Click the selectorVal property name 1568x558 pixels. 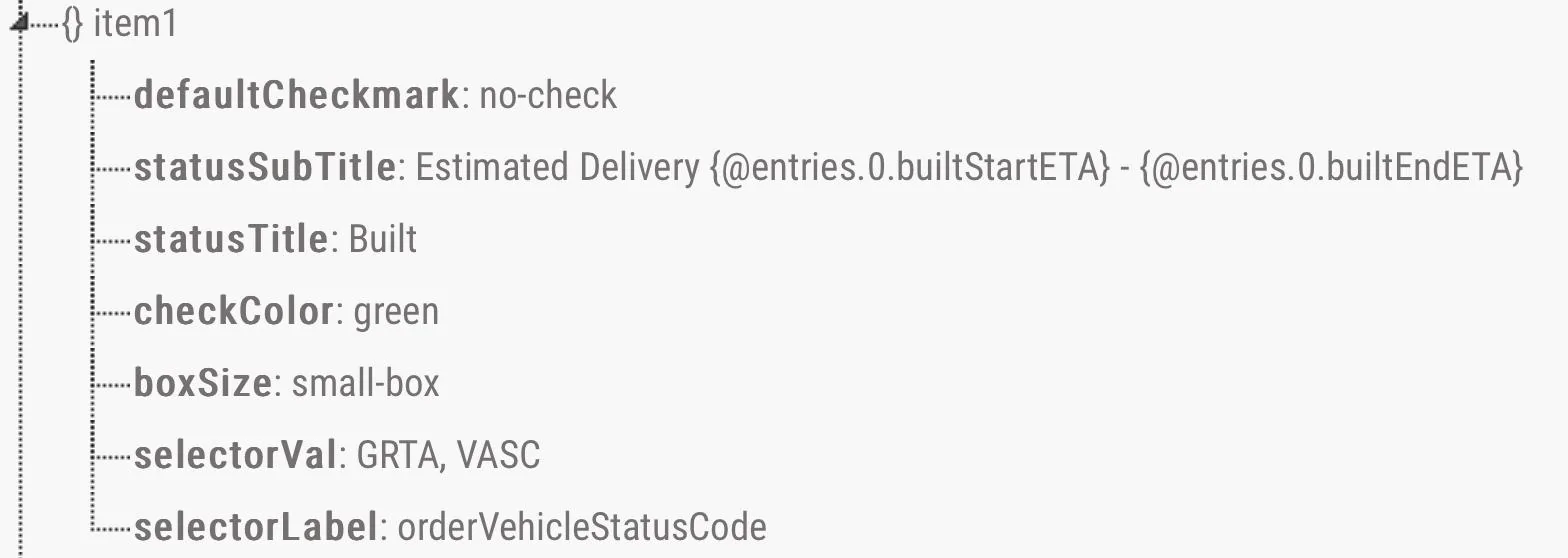[234, 455]
